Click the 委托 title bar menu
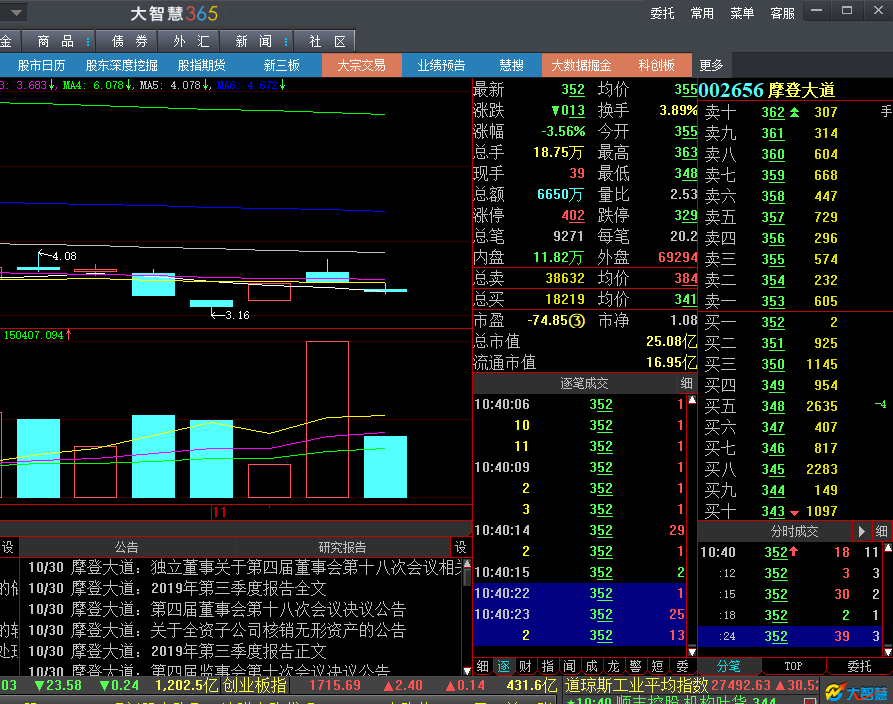Image resolution: width=893 pixels, height=704 pixels. (x=662, y=13)
